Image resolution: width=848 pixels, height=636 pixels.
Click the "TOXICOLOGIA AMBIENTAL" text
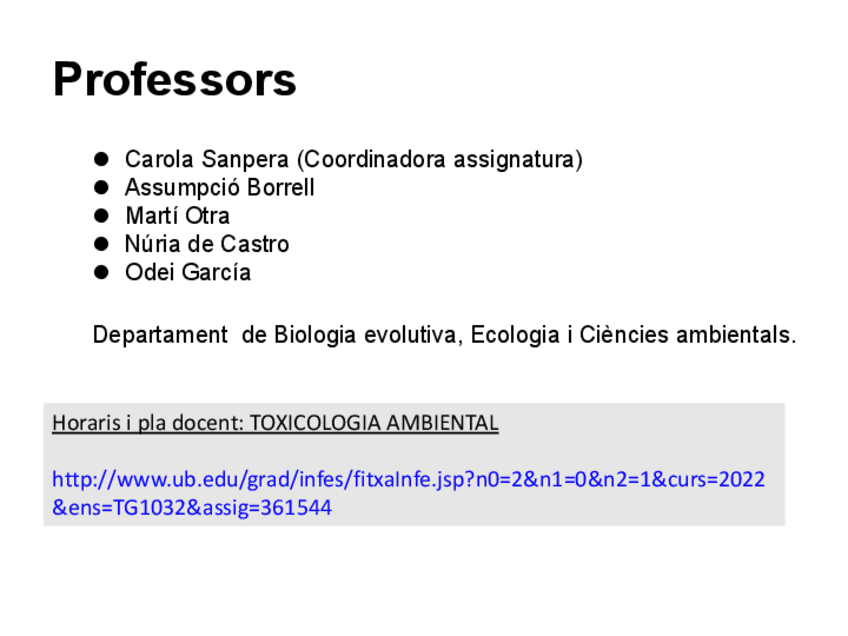click(373, 423)
